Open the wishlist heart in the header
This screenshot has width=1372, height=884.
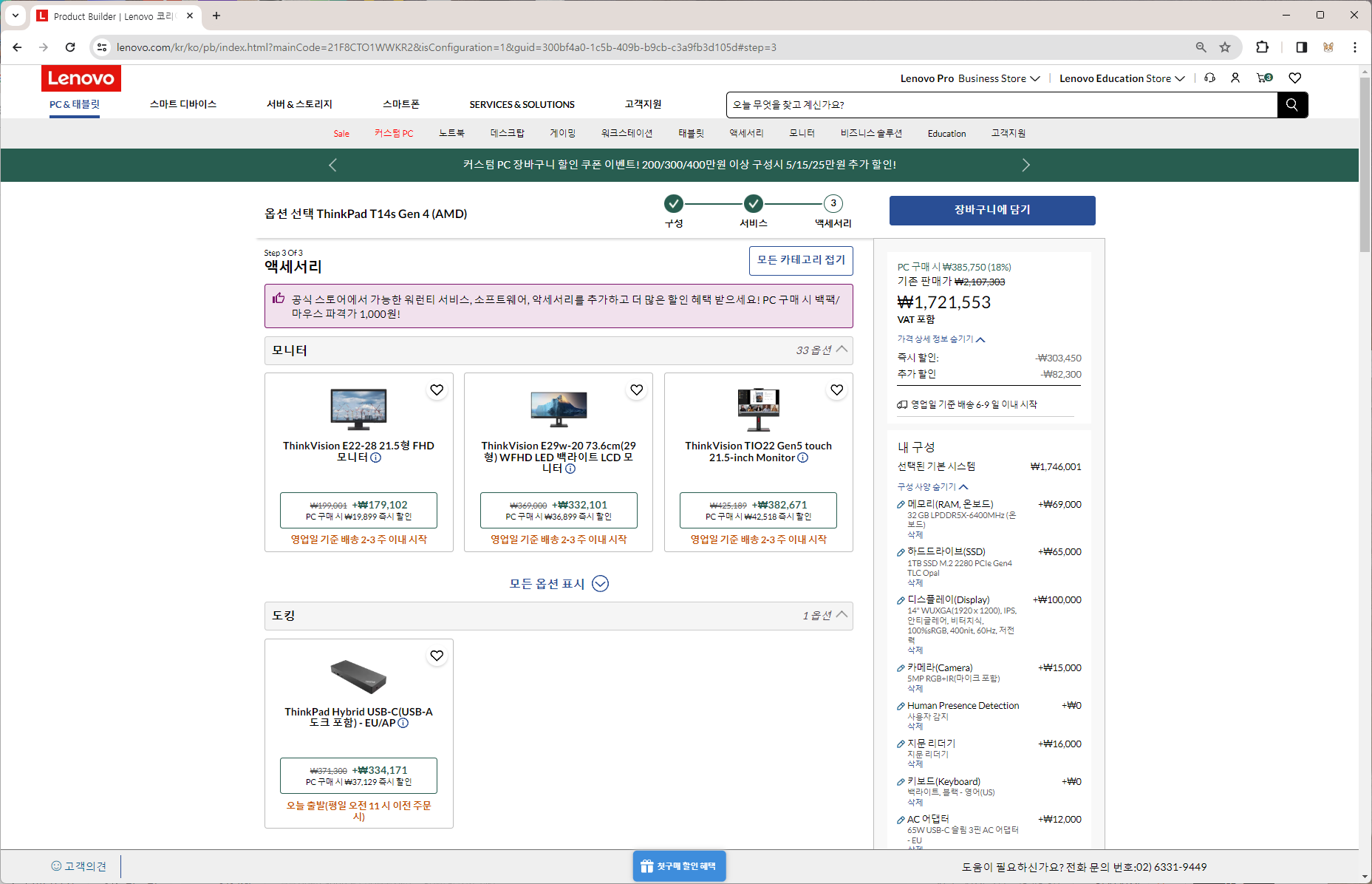(1294, 78)
